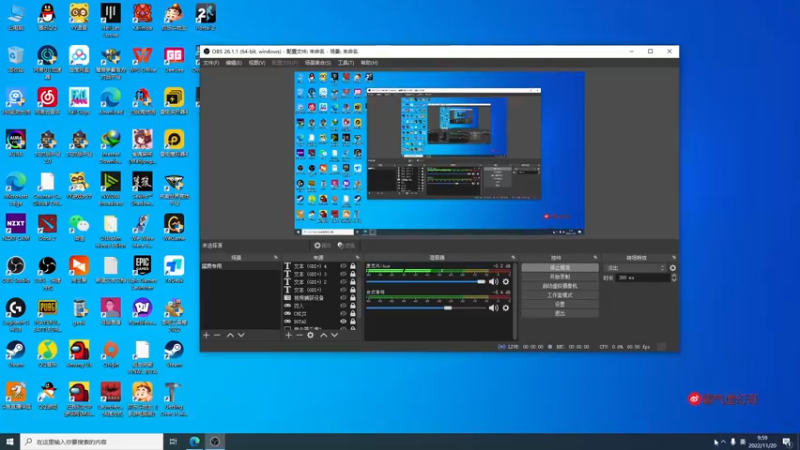Open Origin desktop shortcut

[111, 354]
